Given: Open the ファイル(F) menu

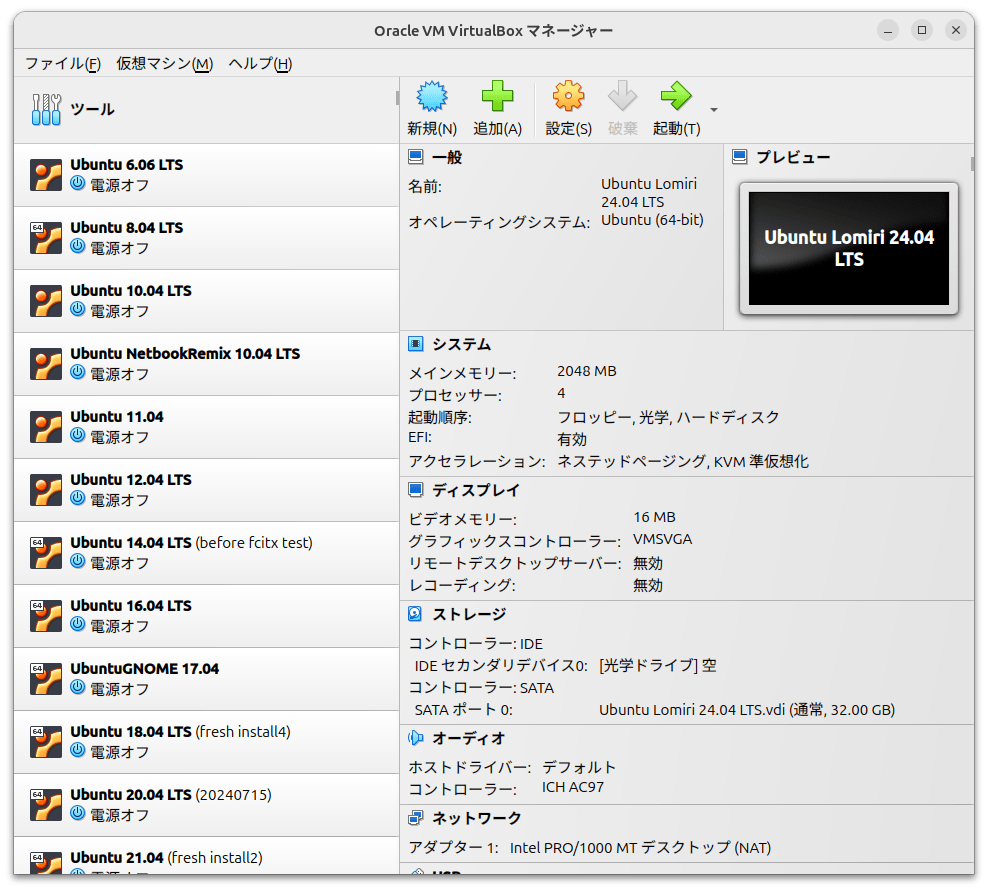Looking at the screenshot, I should tap(63, 64).
